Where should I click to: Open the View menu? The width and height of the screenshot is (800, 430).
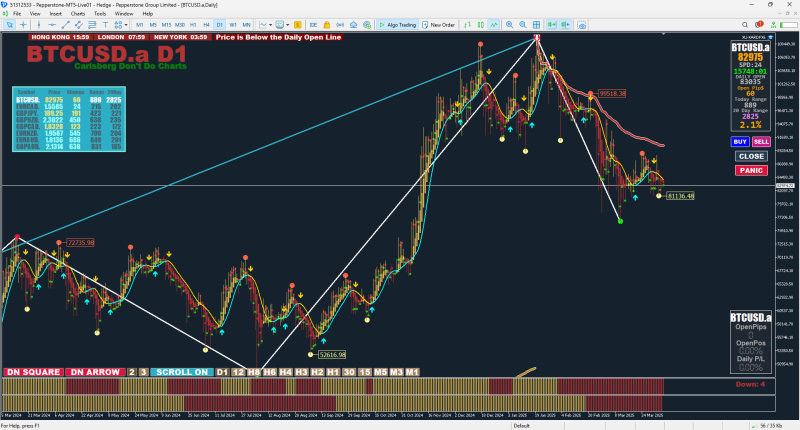35,14
